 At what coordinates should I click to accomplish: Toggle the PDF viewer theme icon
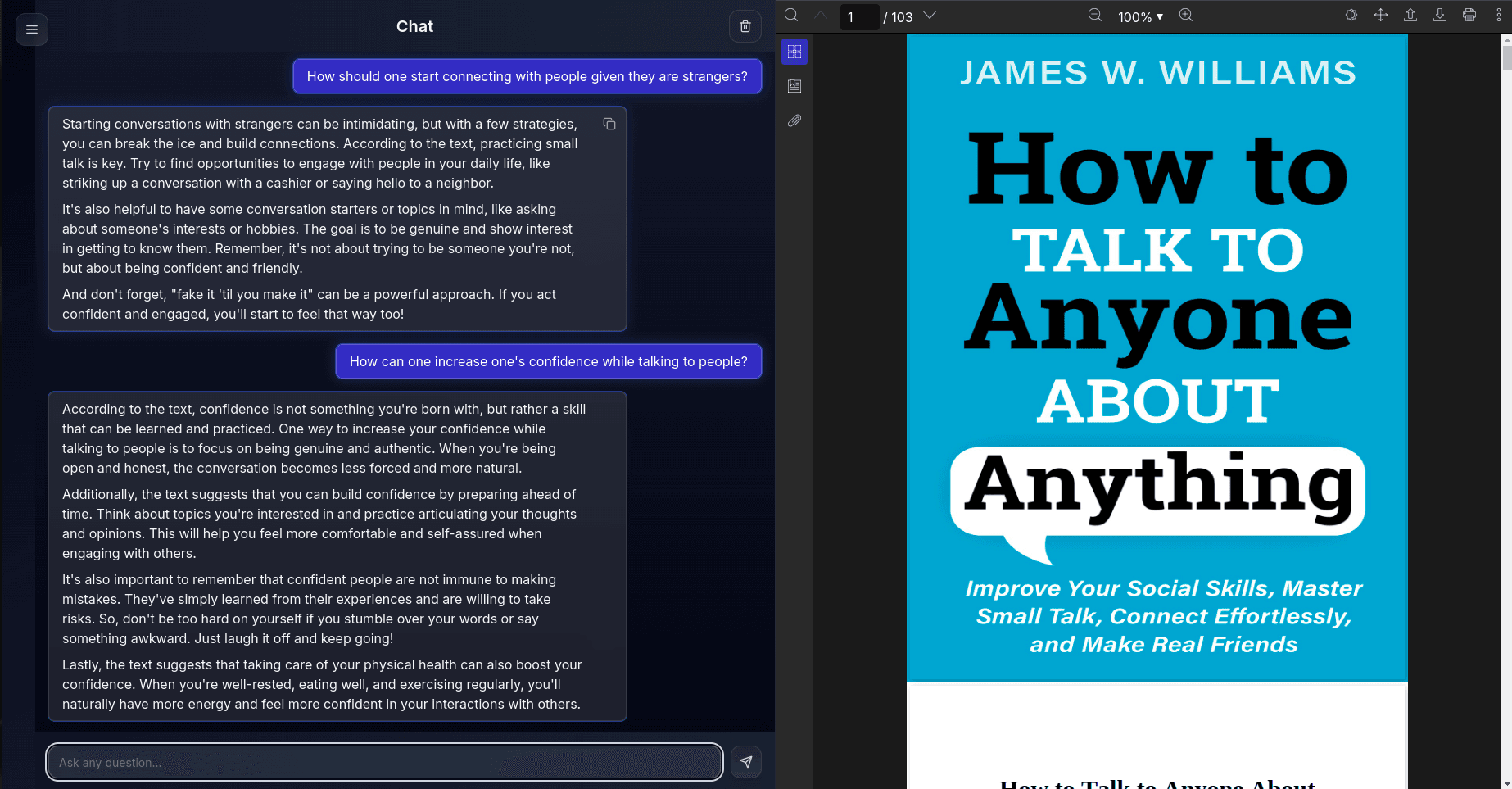coord(1351,16)
